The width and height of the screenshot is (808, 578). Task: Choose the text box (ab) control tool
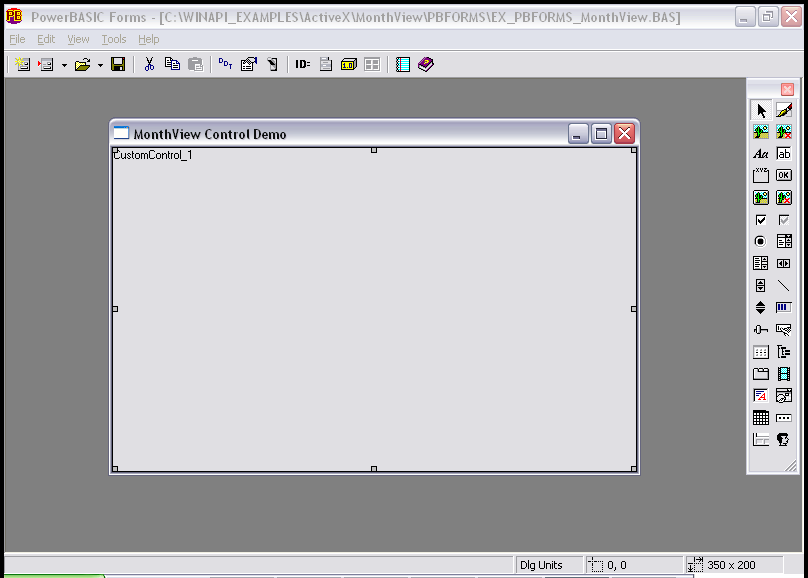tap(784, 154)
